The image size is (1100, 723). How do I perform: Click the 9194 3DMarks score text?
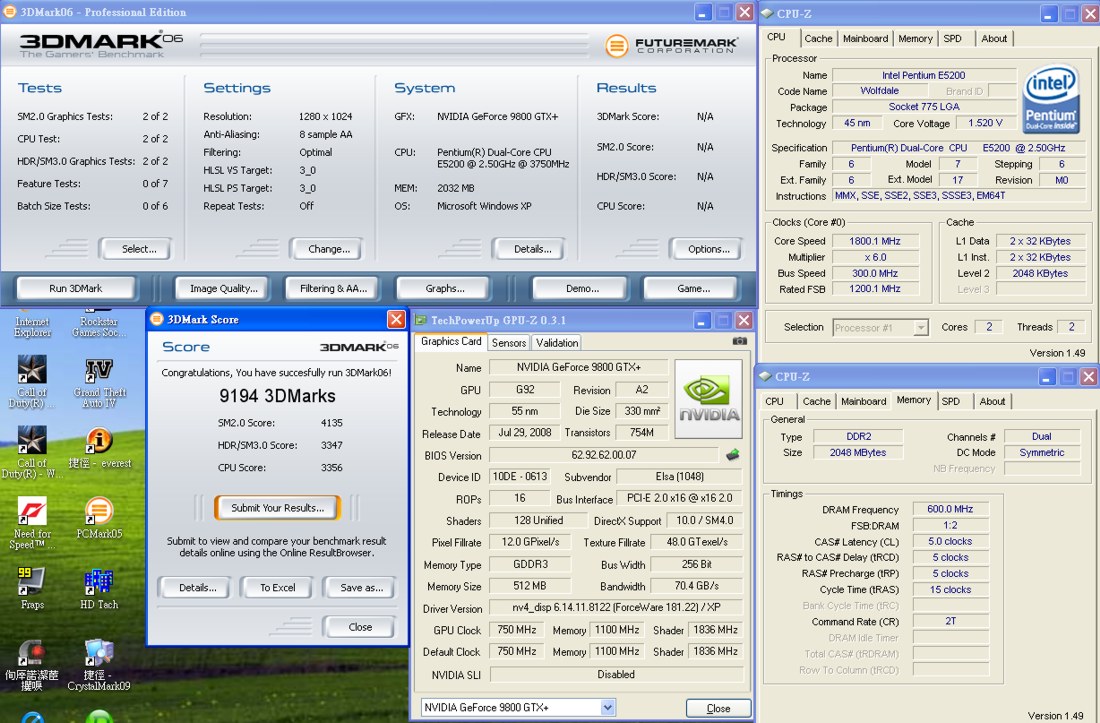pyautogui.click(x=277, y=396)
